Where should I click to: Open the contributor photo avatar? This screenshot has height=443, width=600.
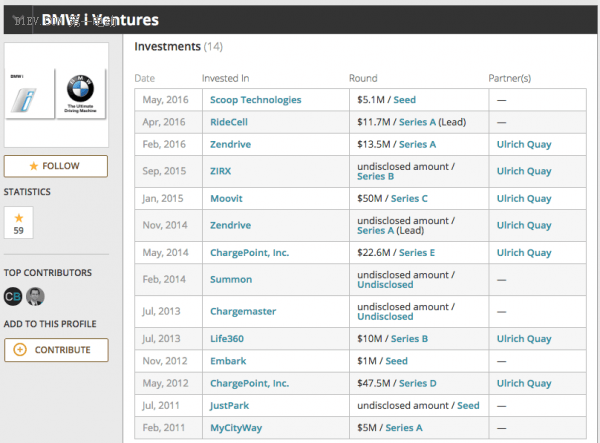pos(35,296)
